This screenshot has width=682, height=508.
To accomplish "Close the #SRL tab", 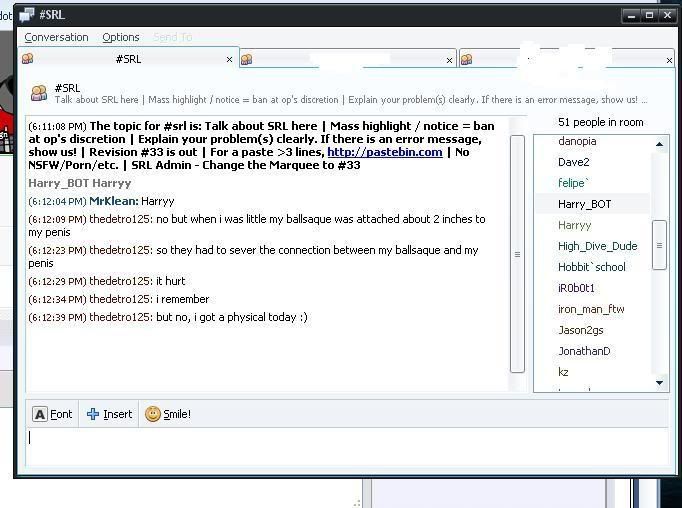I will point(229,60).
